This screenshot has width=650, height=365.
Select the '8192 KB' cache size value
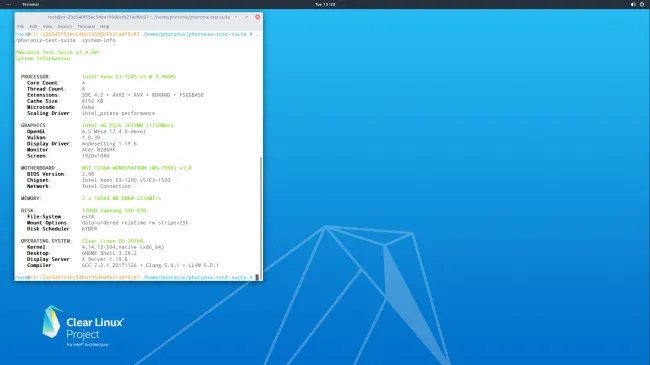tap(92, 101)
